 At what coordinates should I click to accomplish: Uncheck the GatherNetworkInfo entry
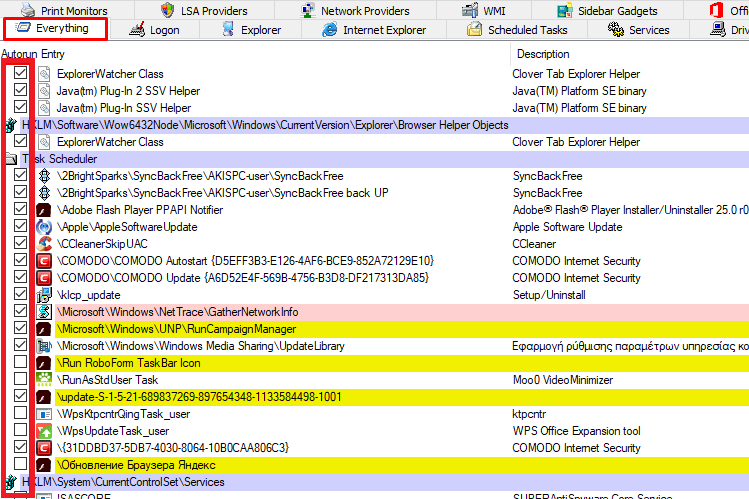coord(21,311)
